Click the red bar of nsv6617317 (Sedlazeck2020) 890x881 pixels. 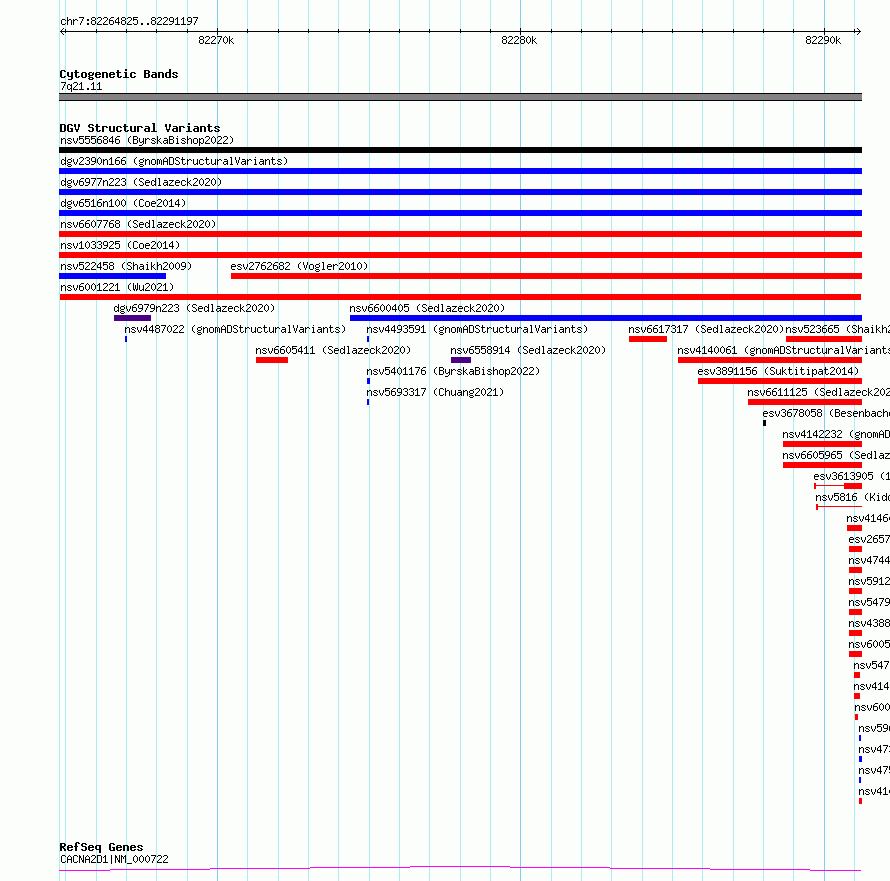click(648, 339)
